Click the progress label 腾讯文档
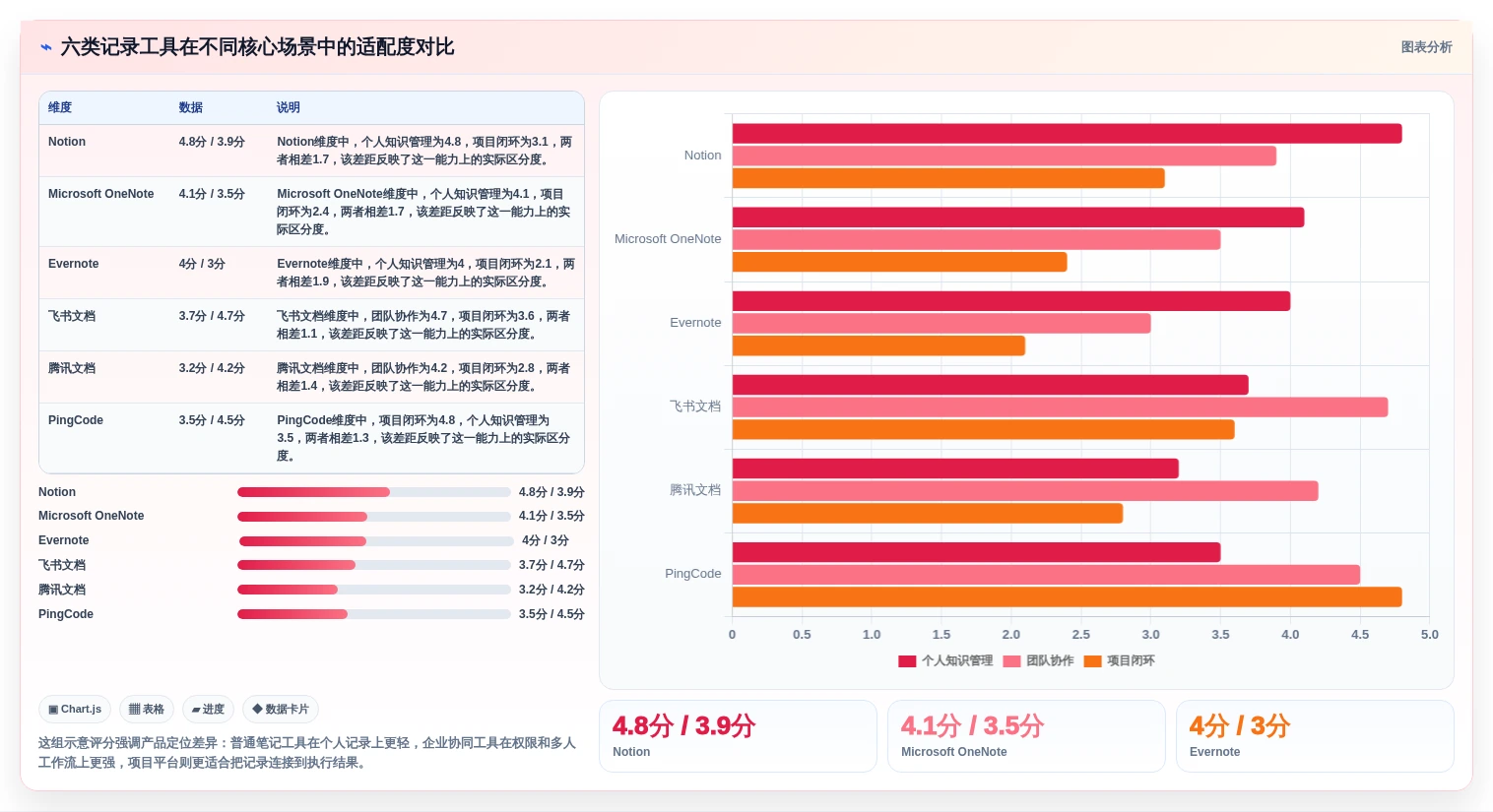Screen dimensions: 1493x812 pyautogui.click(x=62, y=590)
